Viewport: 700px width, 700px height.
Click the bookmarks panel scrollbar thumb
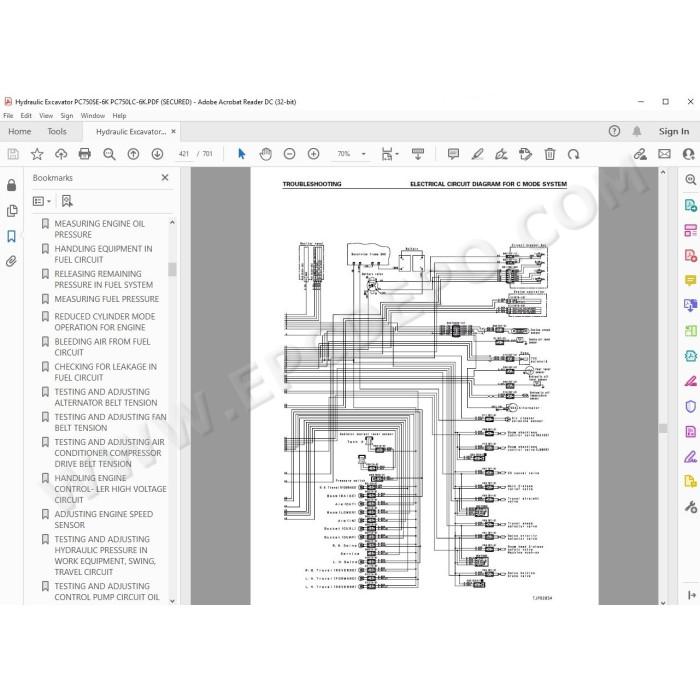click(x=172, y=269)
